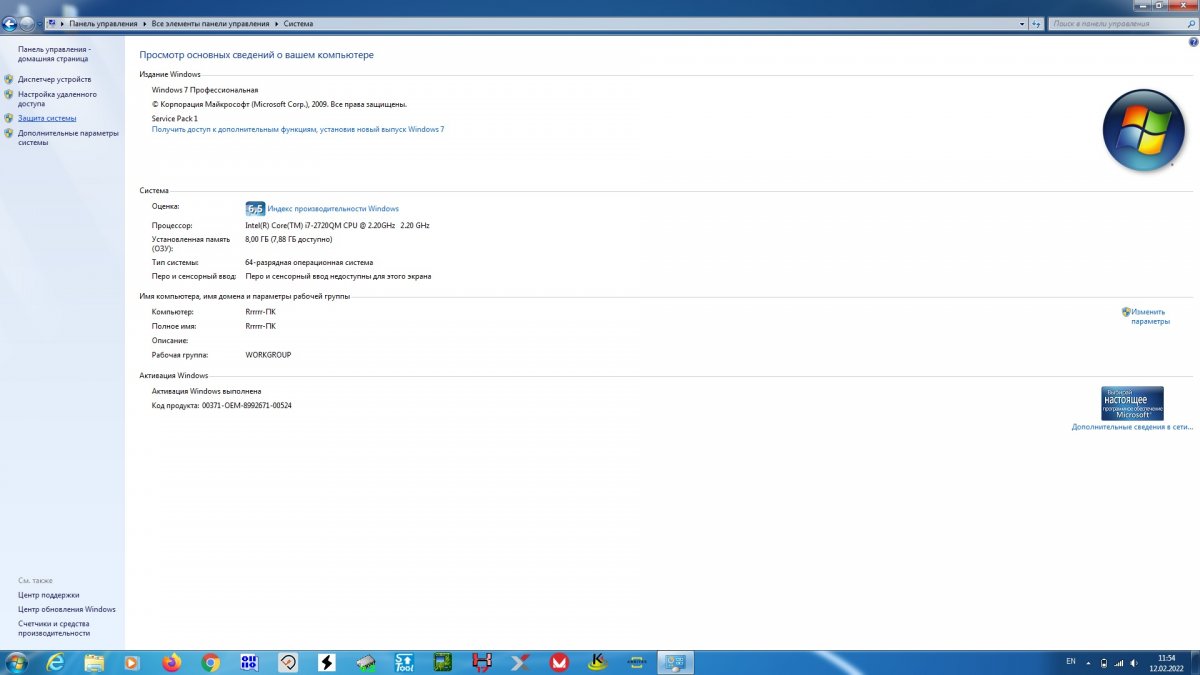Expand the arrow after 'Панель управления' breadcrumb
Viewport: 1200px width, 675px height.
[x=145, y=23]
